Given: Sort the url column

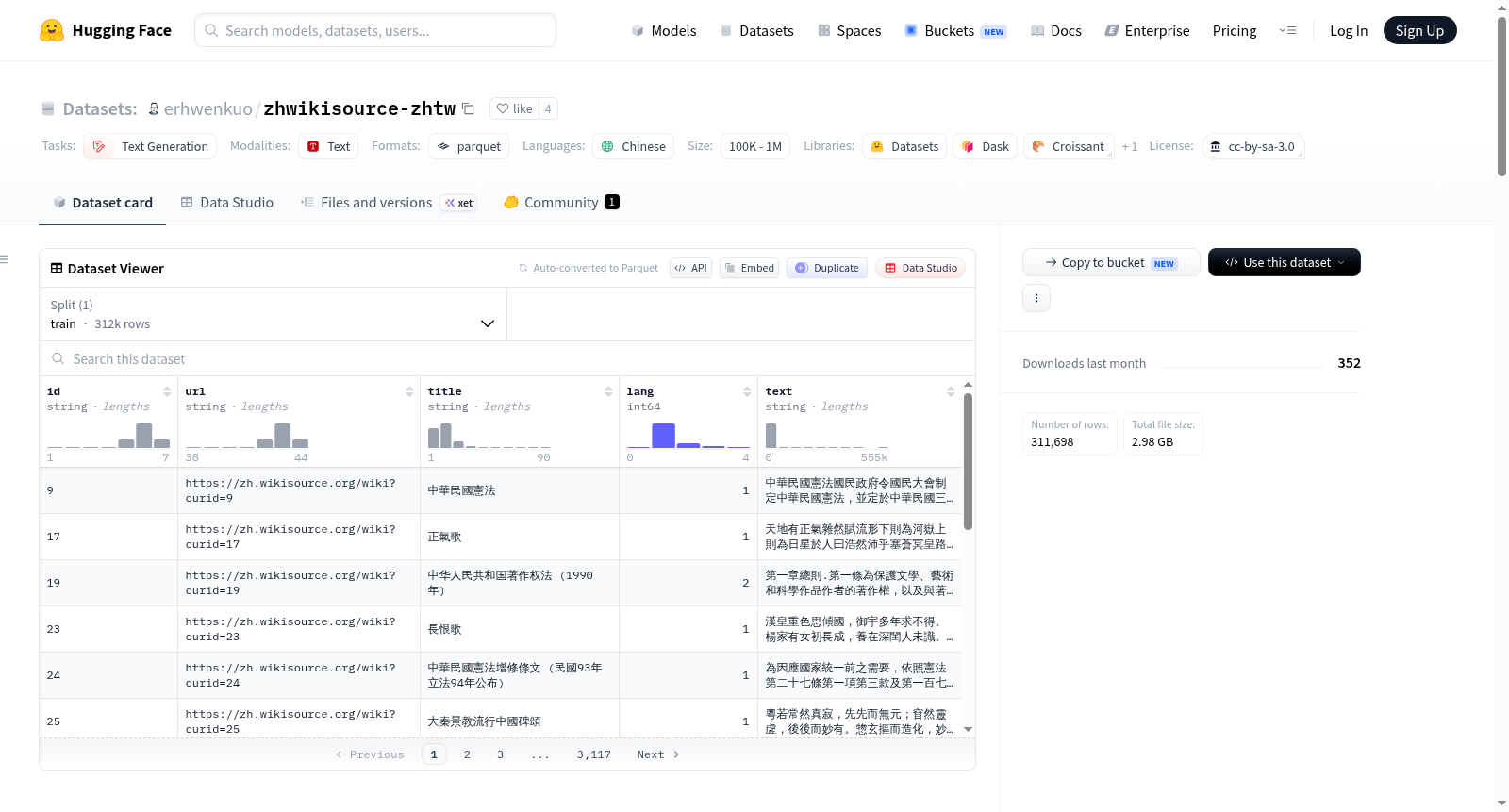Looking at the screenshot, I should click(x=409, y=391).
